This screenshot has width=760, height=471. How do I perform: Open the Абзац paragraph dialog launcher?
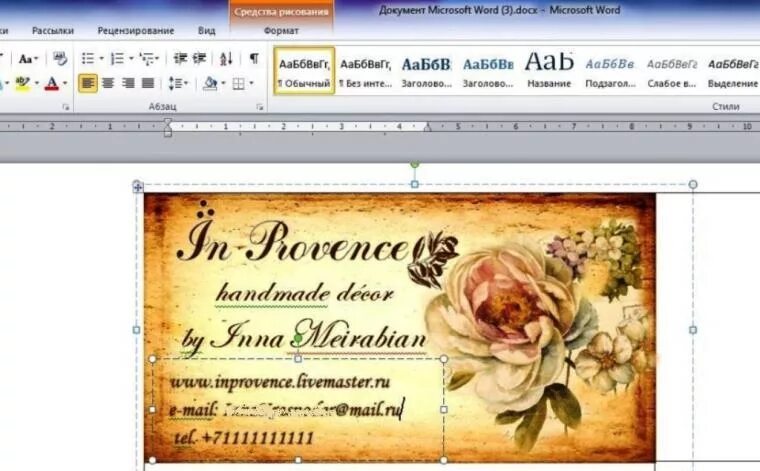pos(260,107)
